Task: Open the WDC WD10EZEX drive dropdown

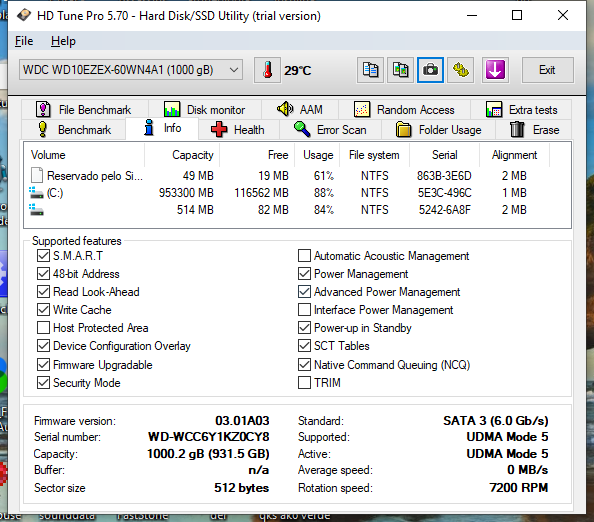Action: 131,70
